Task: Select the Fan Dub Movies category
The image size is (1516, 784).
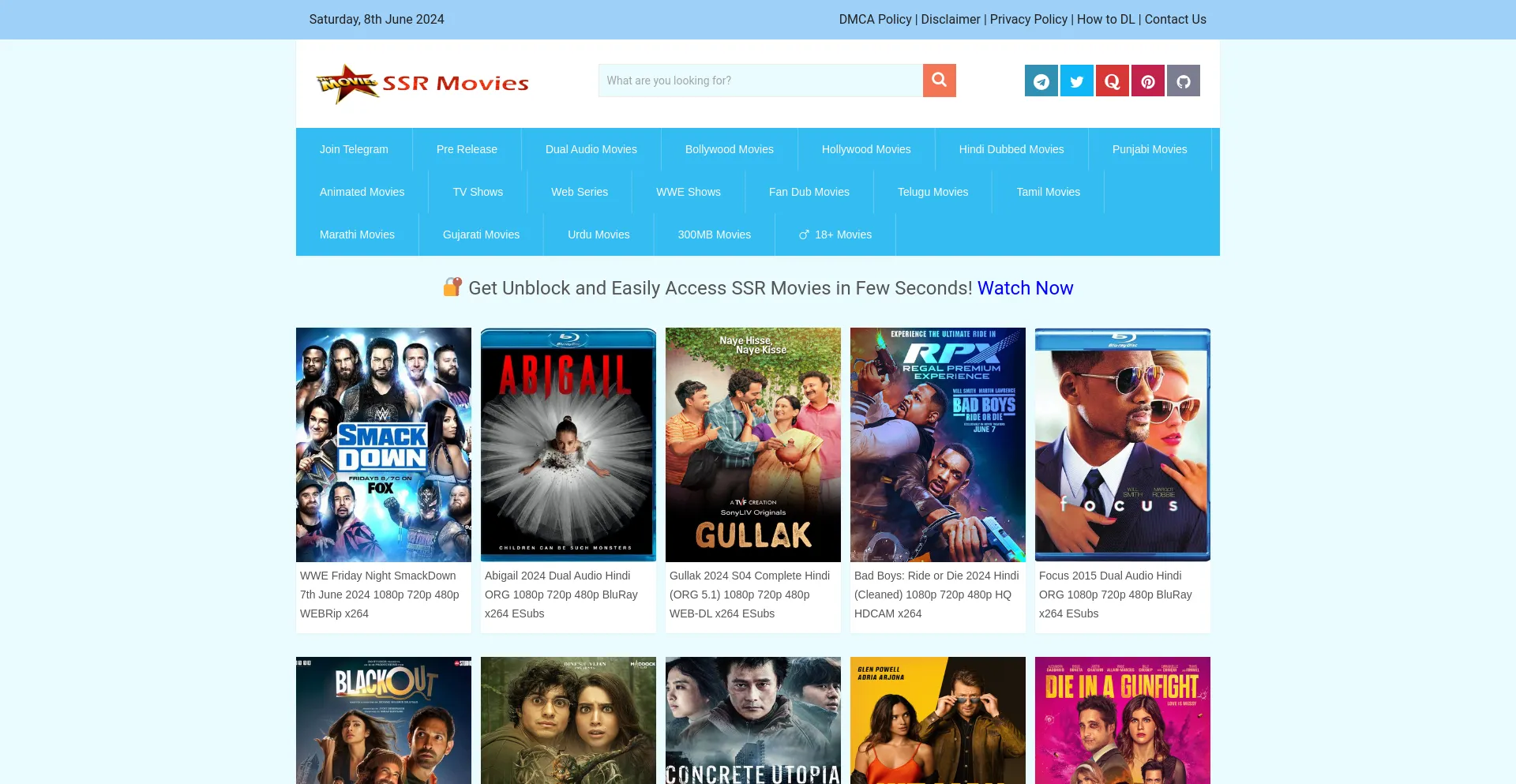Action: [809, 192]
